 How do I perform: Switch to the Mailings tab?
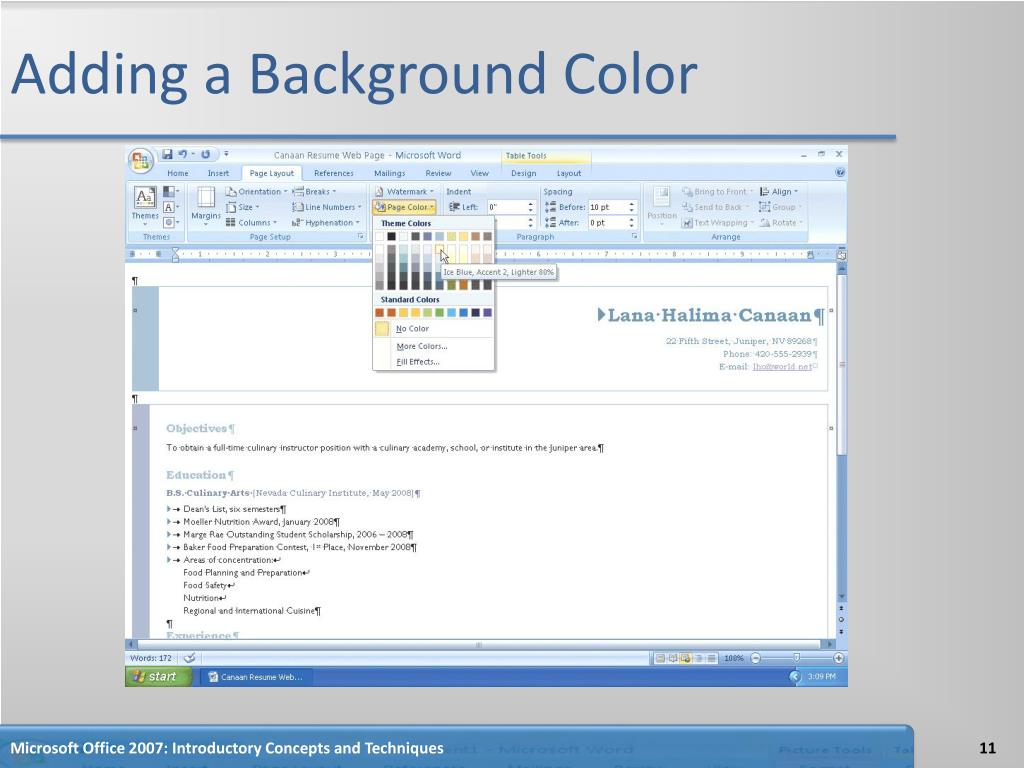click(389, 173)
